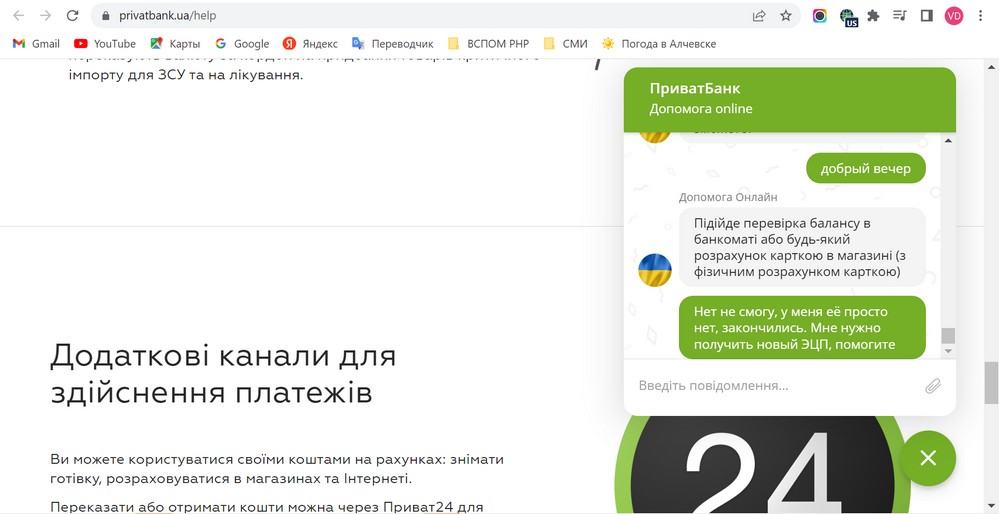Open the YouTube bookmark
999x514 pixels.
[x=105, y=44]
